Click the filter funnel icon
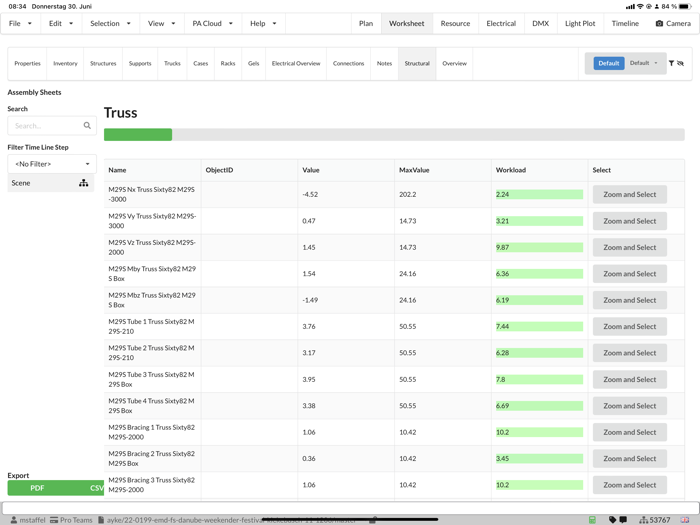The height and width of the screenshot is (525, 700). pos(671,63)
